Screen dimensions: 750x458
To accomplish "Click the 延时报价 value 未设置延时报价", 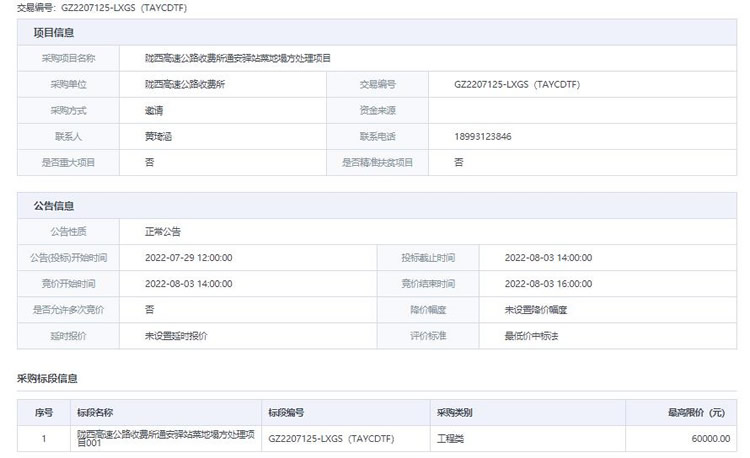I will [177, 336].
